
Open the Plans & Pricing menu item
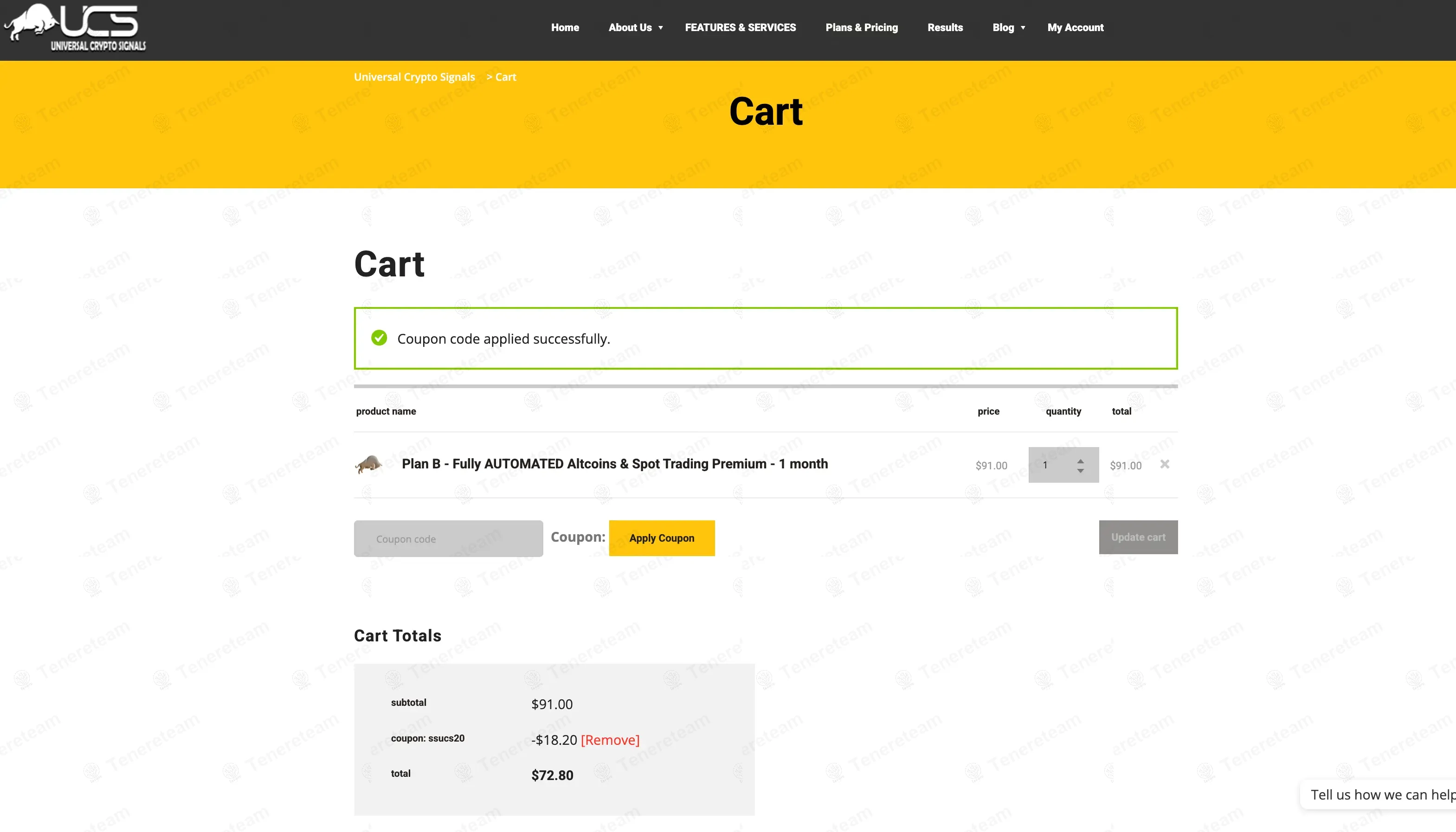(862, 27)
